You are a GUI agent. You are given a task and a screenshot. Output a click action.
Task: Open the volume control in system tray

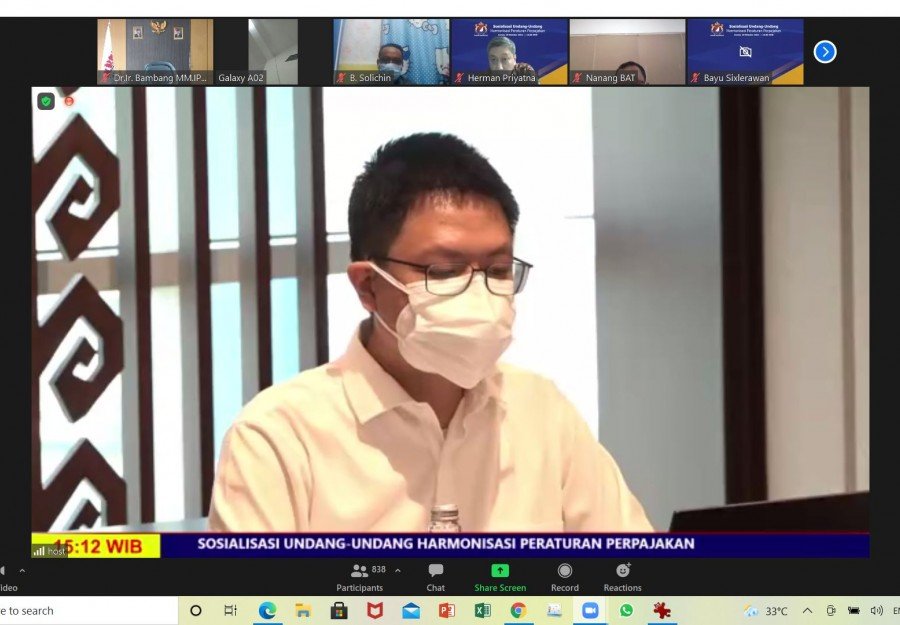[x=876, y=611]
